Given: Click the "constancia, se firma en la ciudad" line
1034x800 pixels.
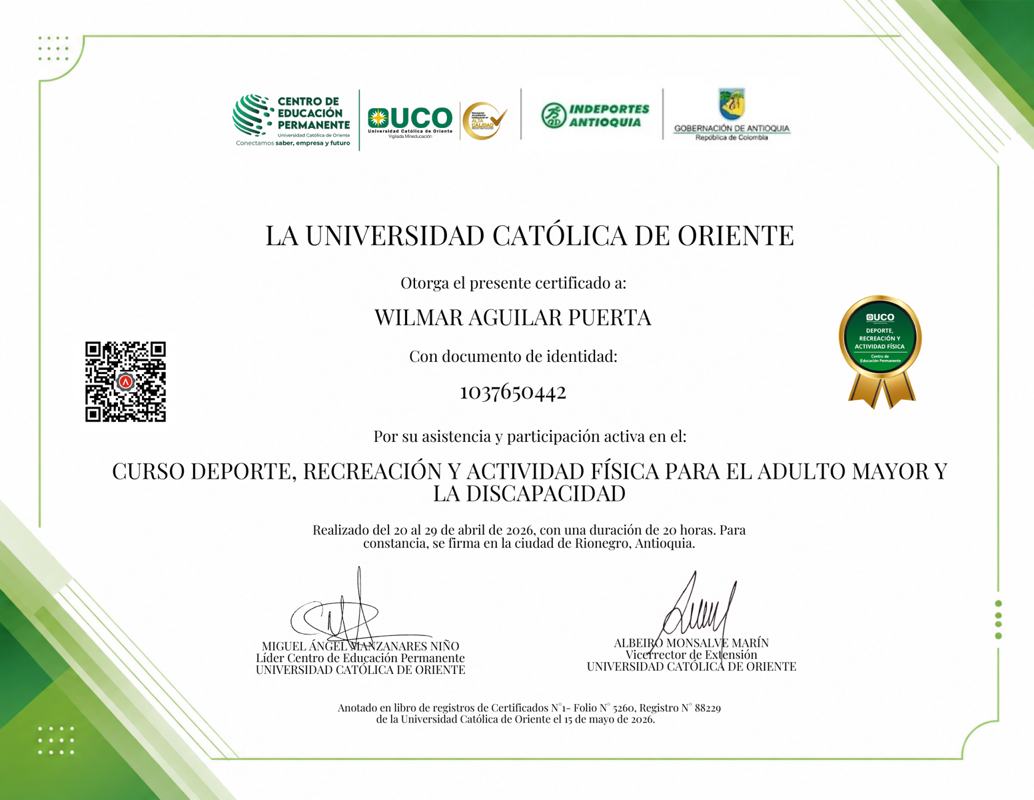Looking at the screenshot, I should (529, 544).
